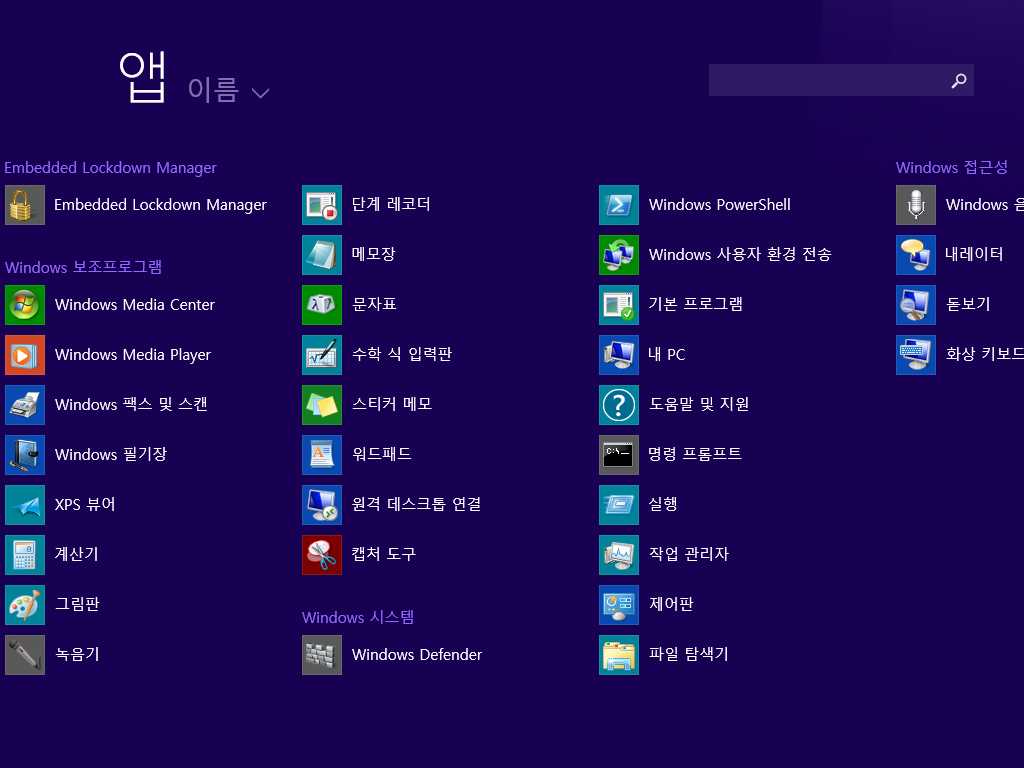Screen dimensions: 1024x768
Task: Click the Windows PowerShell text label
Action: click(x=720, y=205)
